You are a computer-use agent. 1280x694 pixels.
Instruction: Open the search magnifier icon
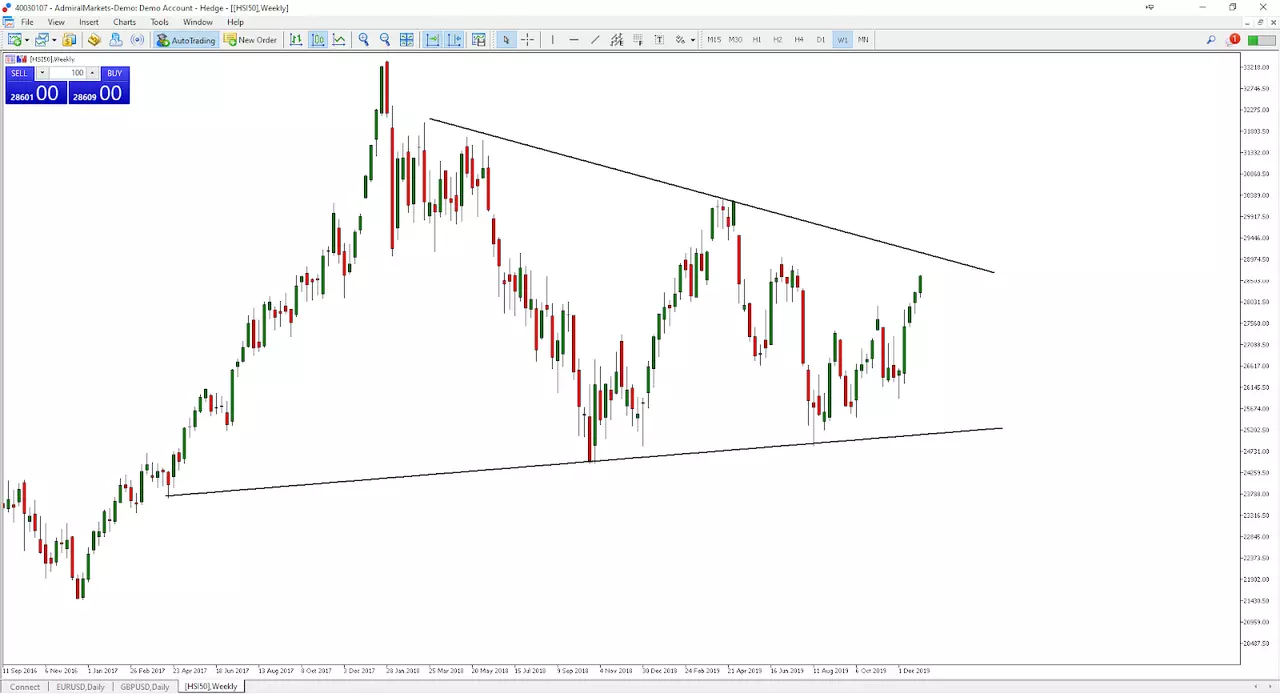[1211, 40]
